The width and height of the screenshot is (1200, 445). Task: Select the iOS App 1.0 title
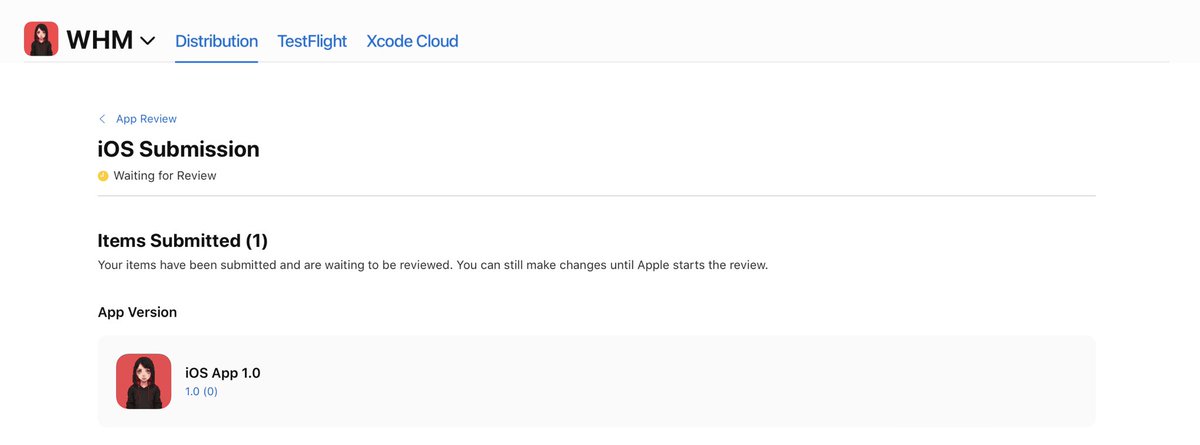click(x=223, y=373)
